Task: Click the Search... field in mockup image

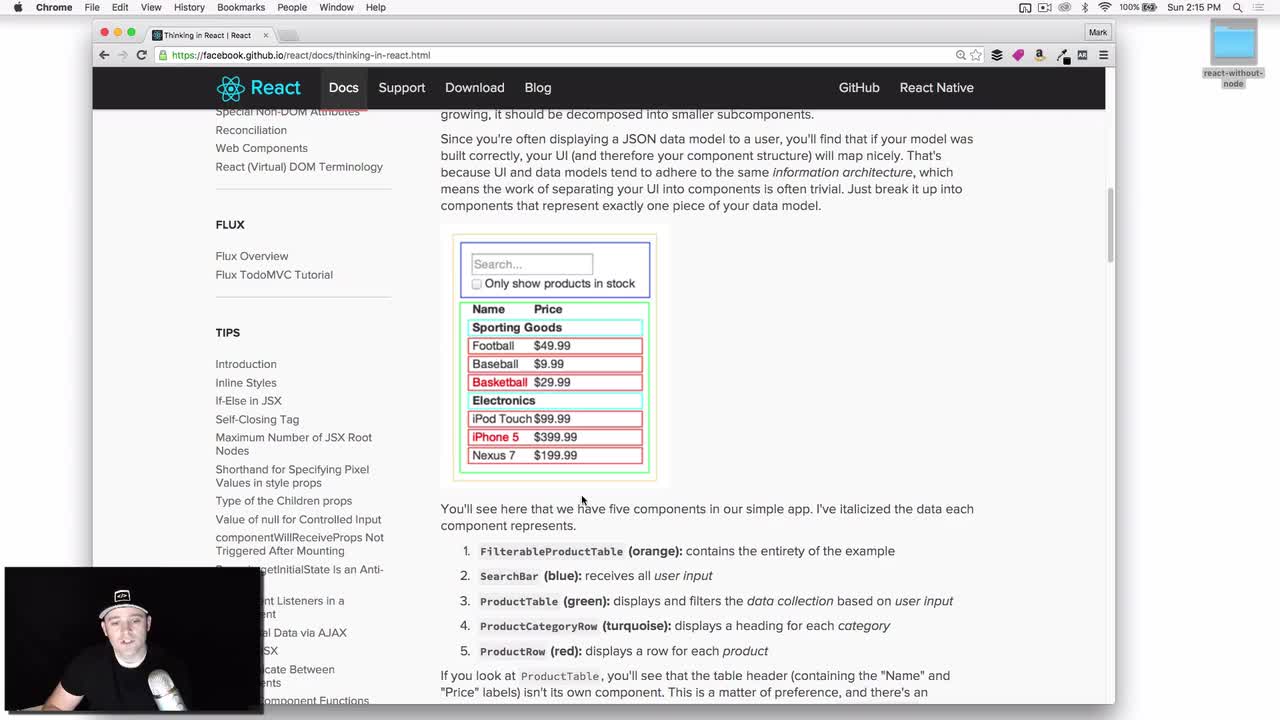Action: [532, 264]
